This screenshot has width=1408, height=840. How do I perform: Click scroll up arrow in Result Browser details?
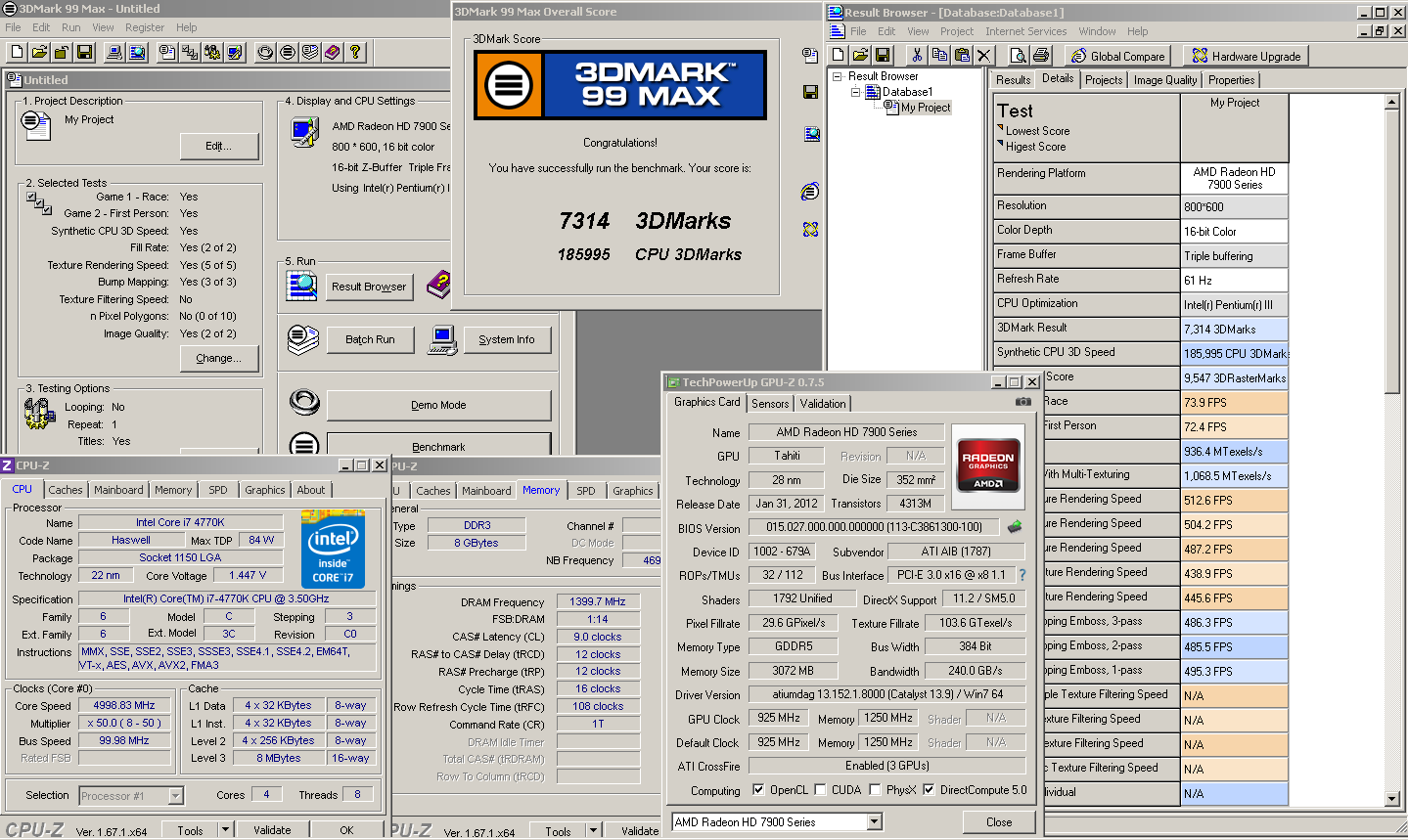(x=1393, y=102)
